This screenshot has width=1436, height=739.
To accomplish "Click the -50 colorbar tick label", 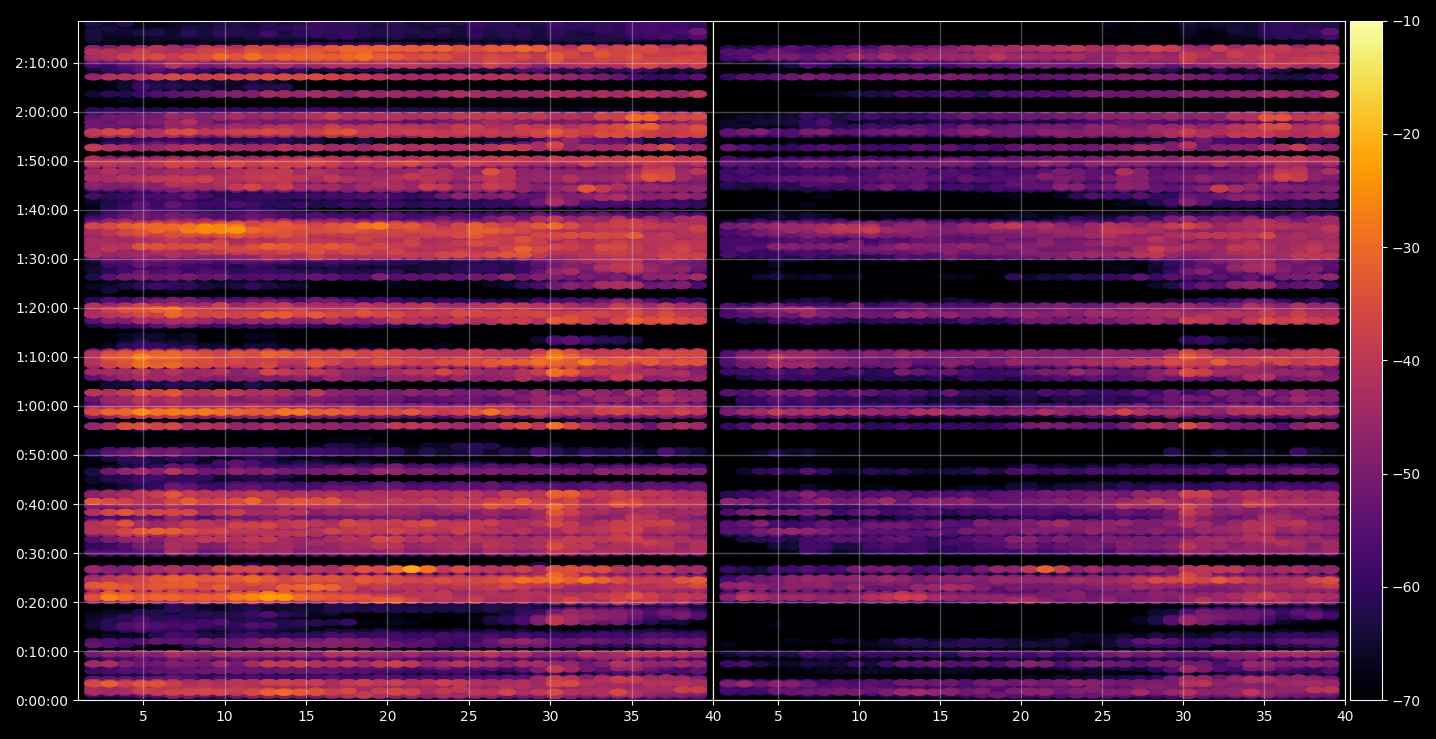I will click(1406, 474).
